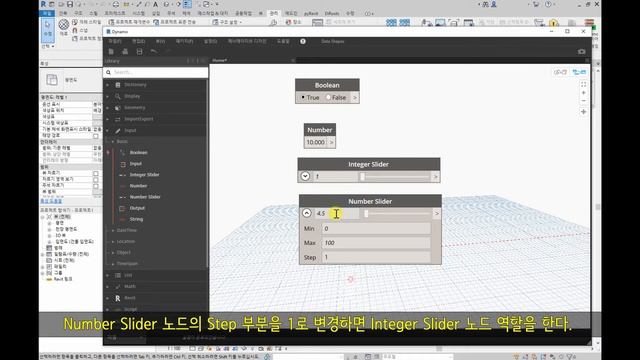Click the camera export image icon in Dynamo

coord(582,51)
